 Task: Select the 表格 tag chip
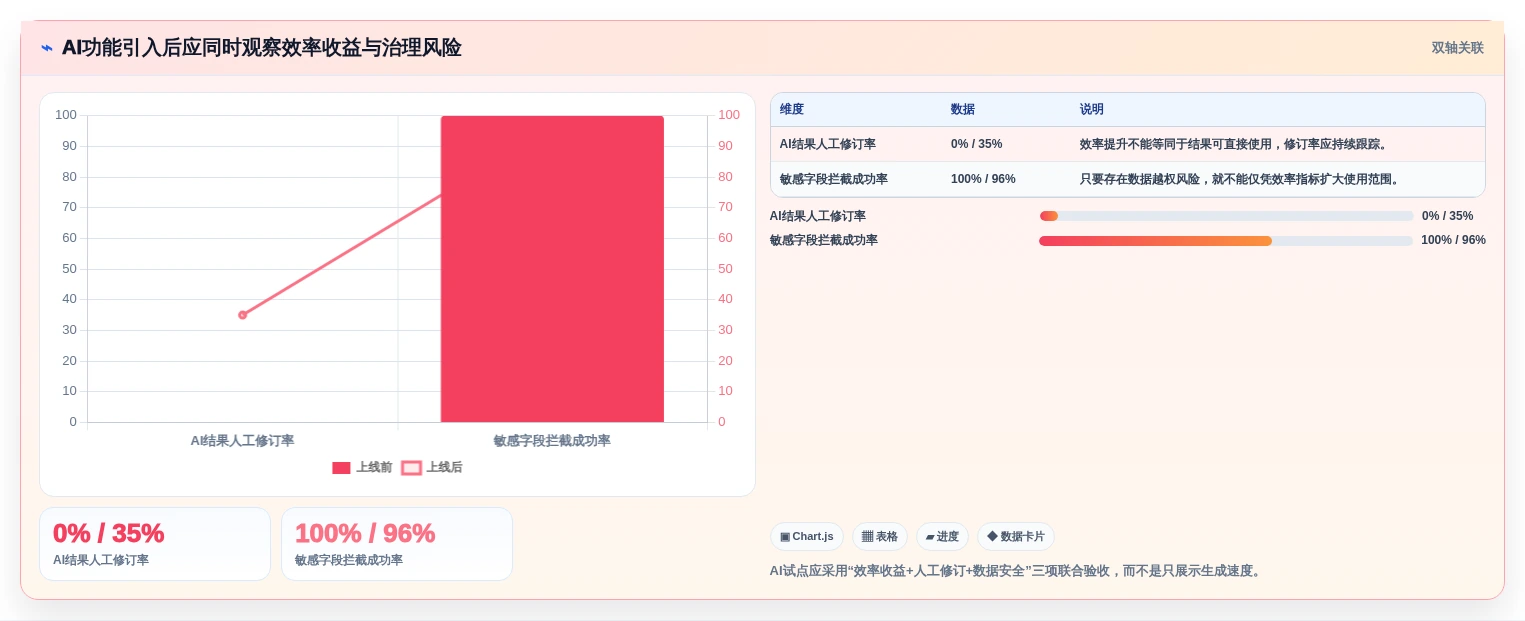(x=879, y=537)
